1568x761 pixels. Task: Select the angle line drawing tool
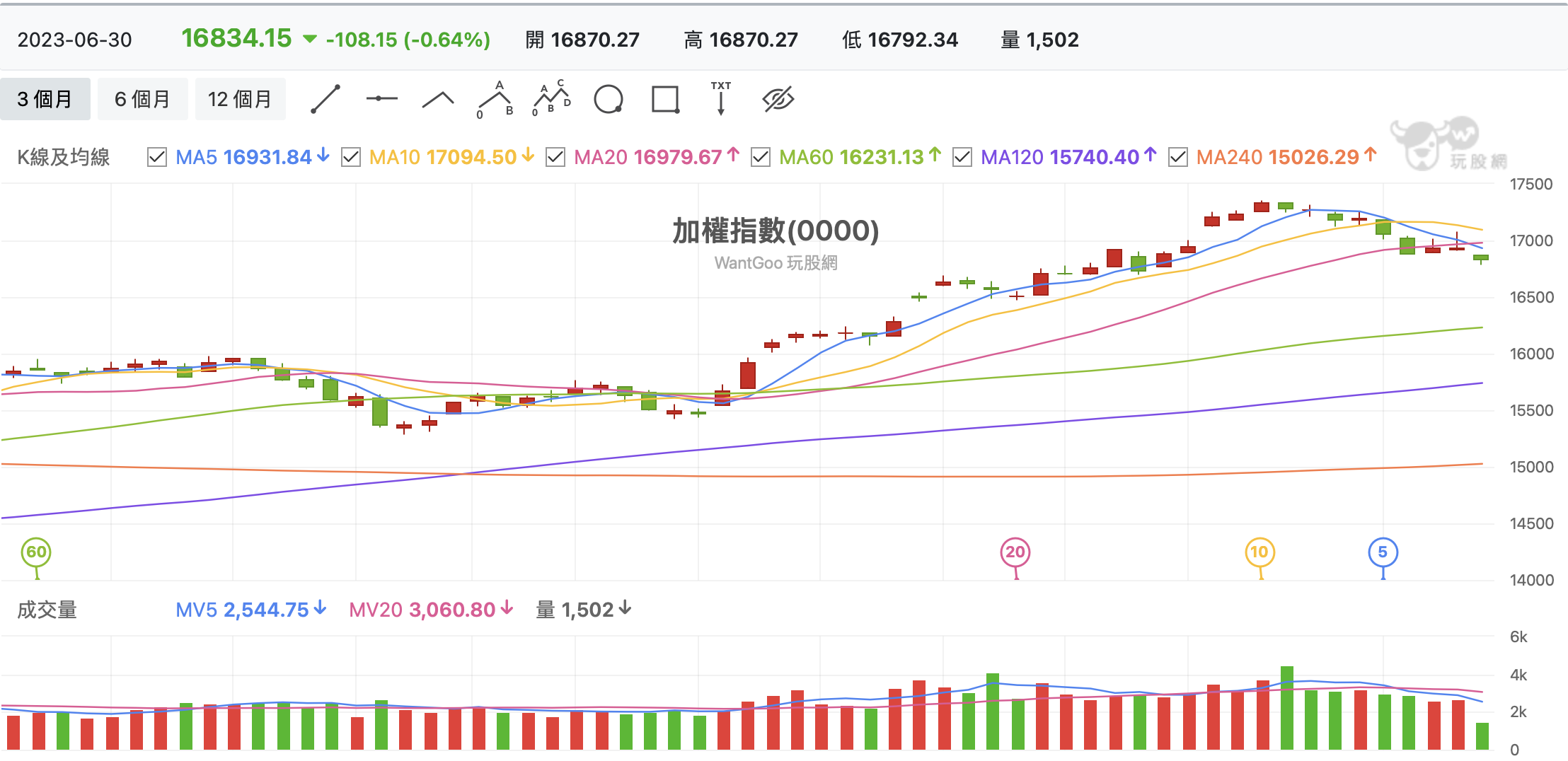point(438,99)
